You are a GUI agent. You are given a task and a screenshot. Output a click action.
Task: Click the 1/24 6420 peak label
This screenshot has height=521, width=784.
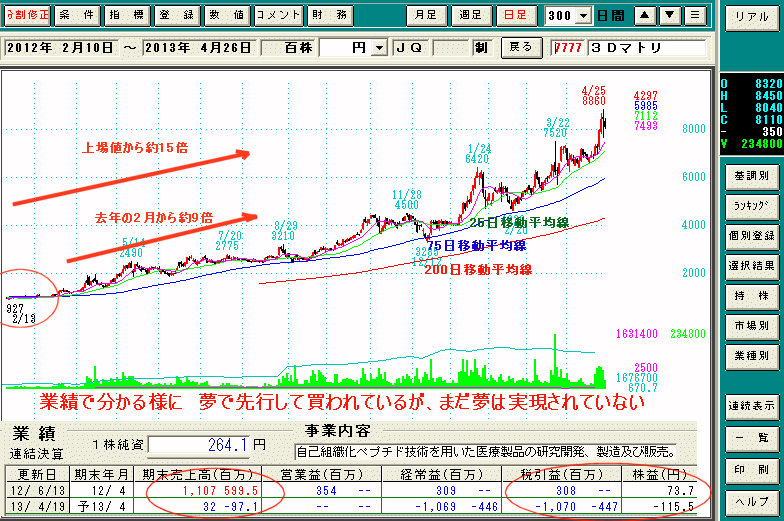pyautogui.click(x=478, y=154)
